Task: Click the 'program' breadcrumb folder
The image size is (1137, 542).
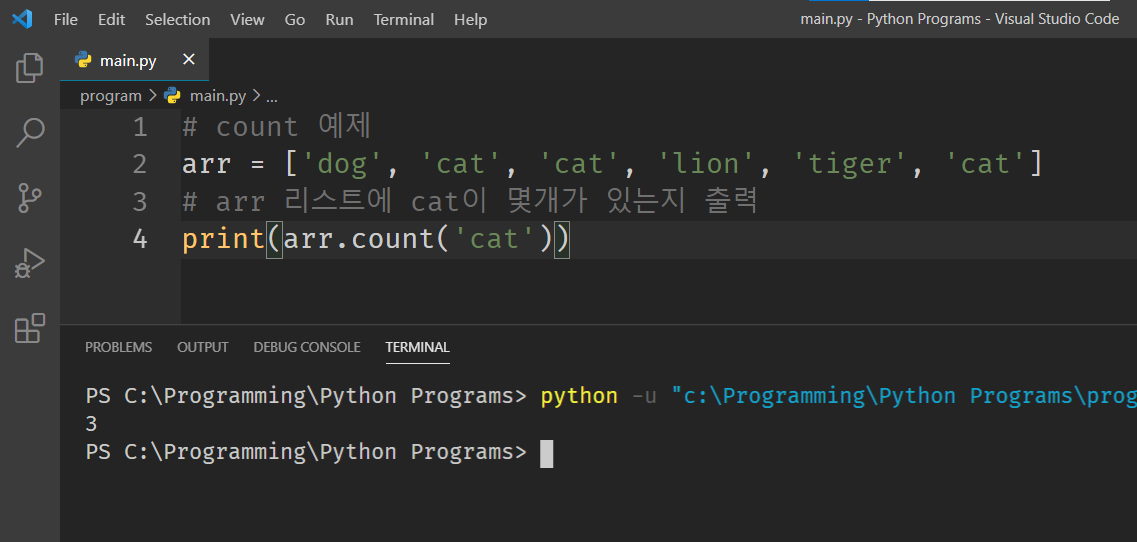Action: tap(111, 96)
